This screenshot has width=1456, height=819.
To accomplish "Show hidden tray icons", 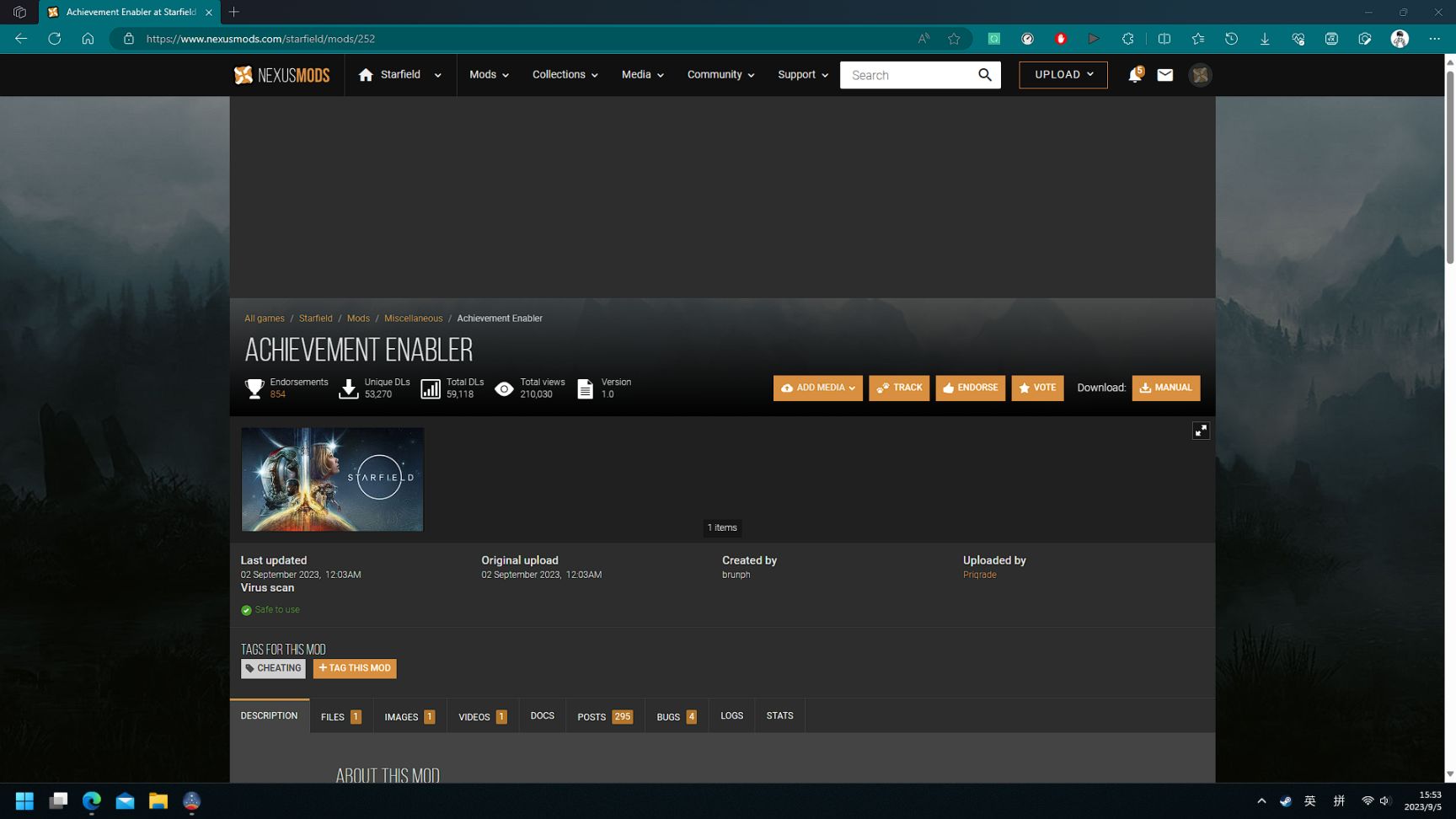I will point(1261,801).
